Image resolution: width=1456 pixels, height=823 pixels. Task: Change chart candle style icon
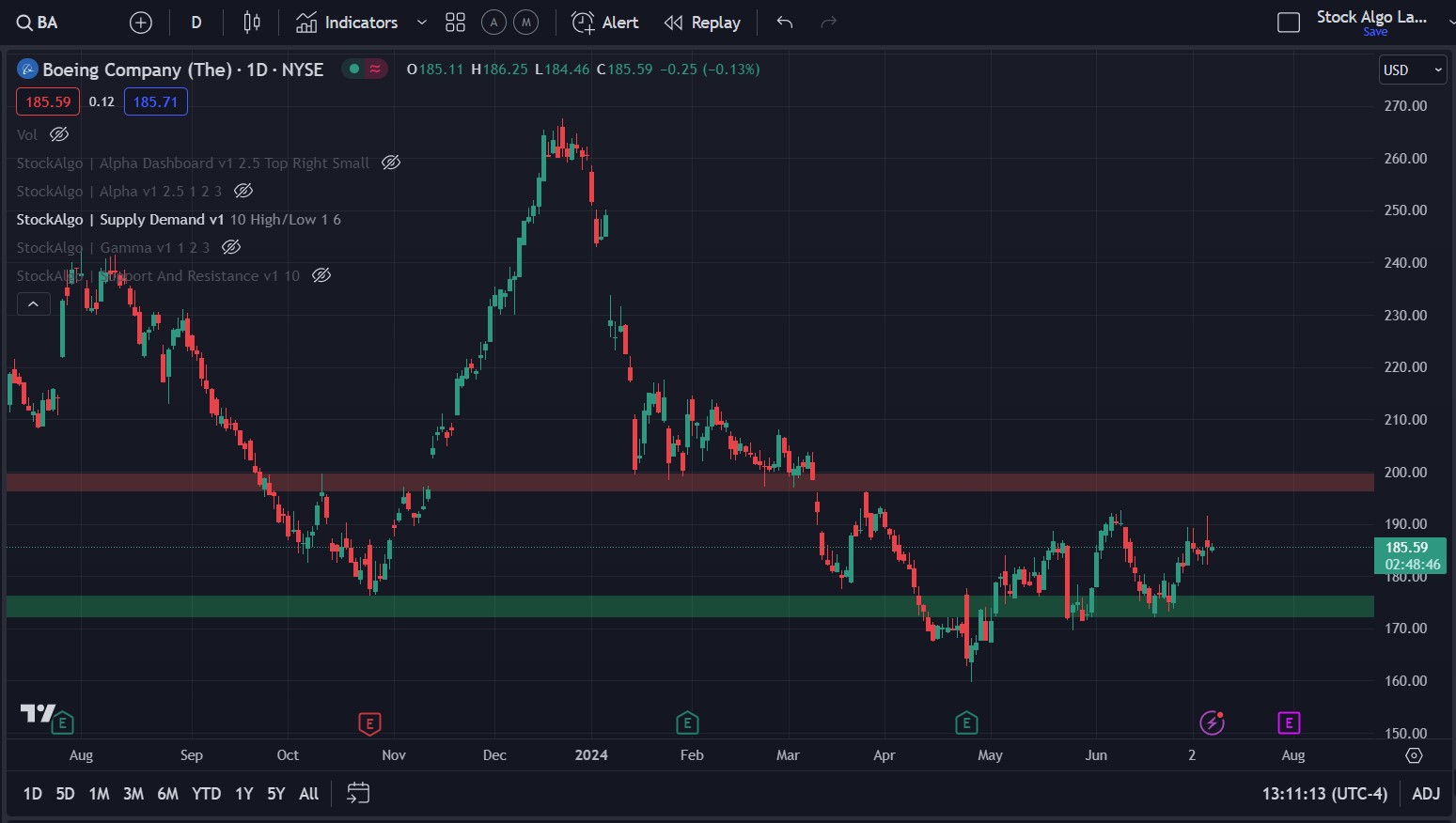(252, 23)
